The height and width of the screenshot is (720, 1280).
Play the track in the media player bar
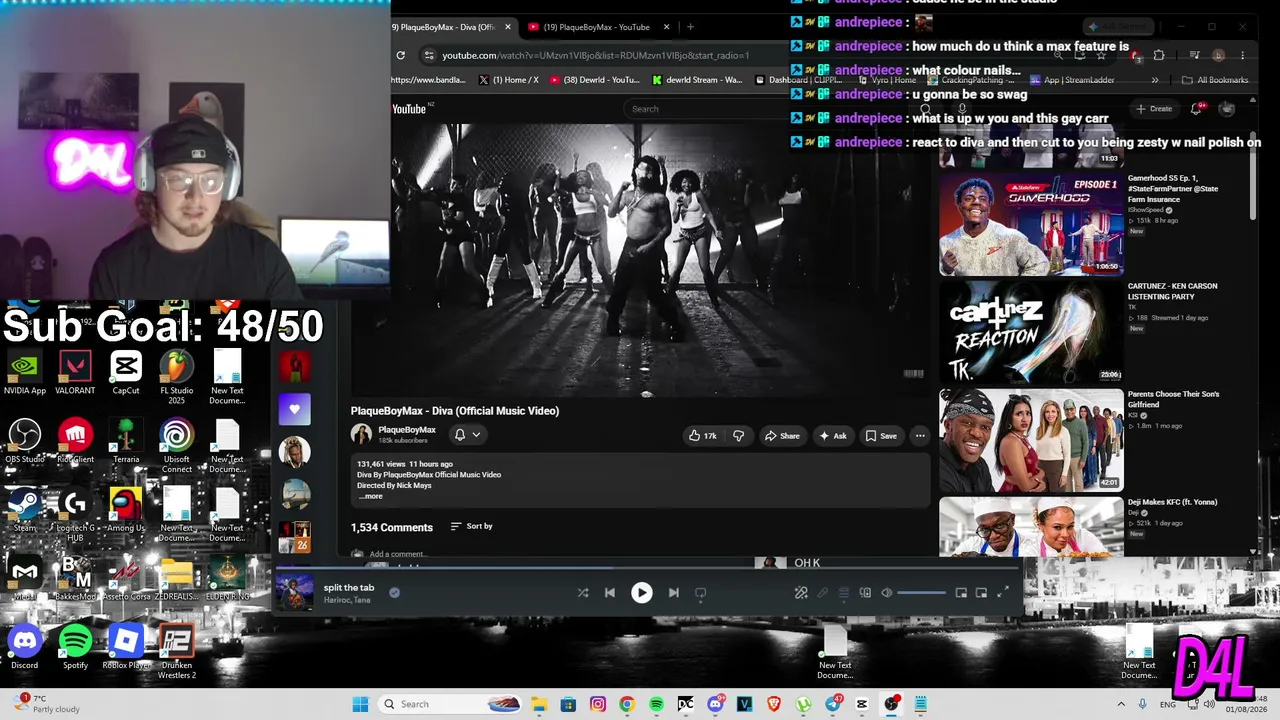point(642,593)
